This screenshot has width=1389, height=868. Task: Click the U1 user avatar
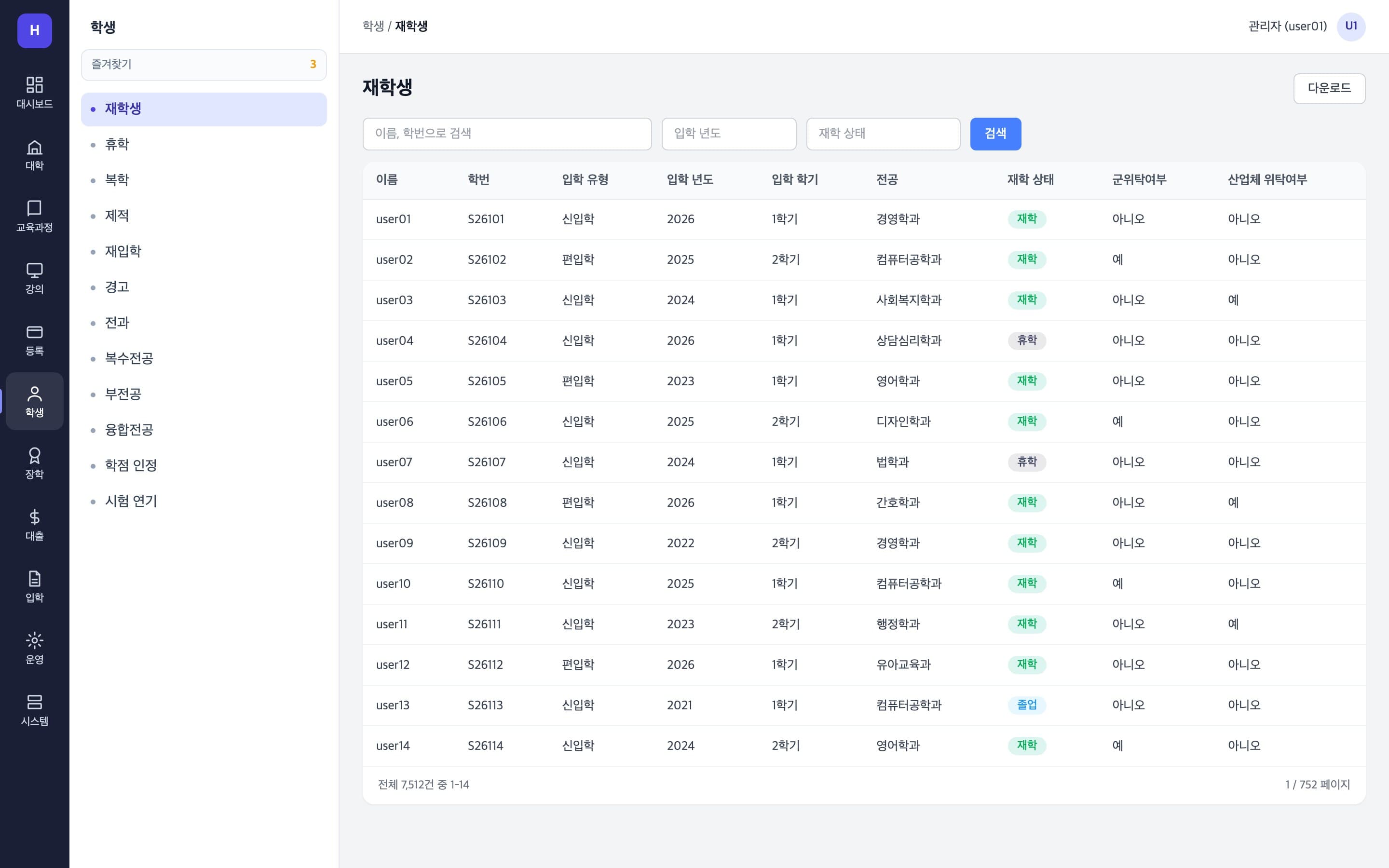[1351, 27]
